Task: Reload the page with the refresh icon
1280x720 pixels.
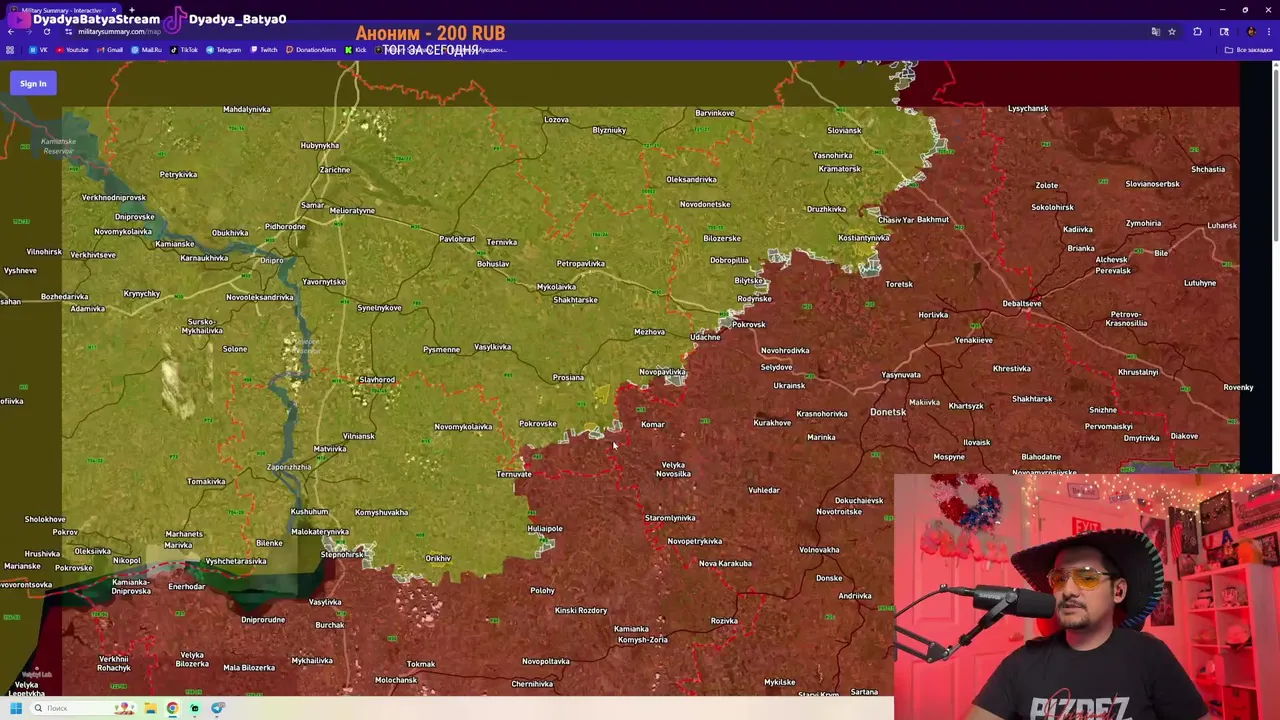Action: [46, 32]
